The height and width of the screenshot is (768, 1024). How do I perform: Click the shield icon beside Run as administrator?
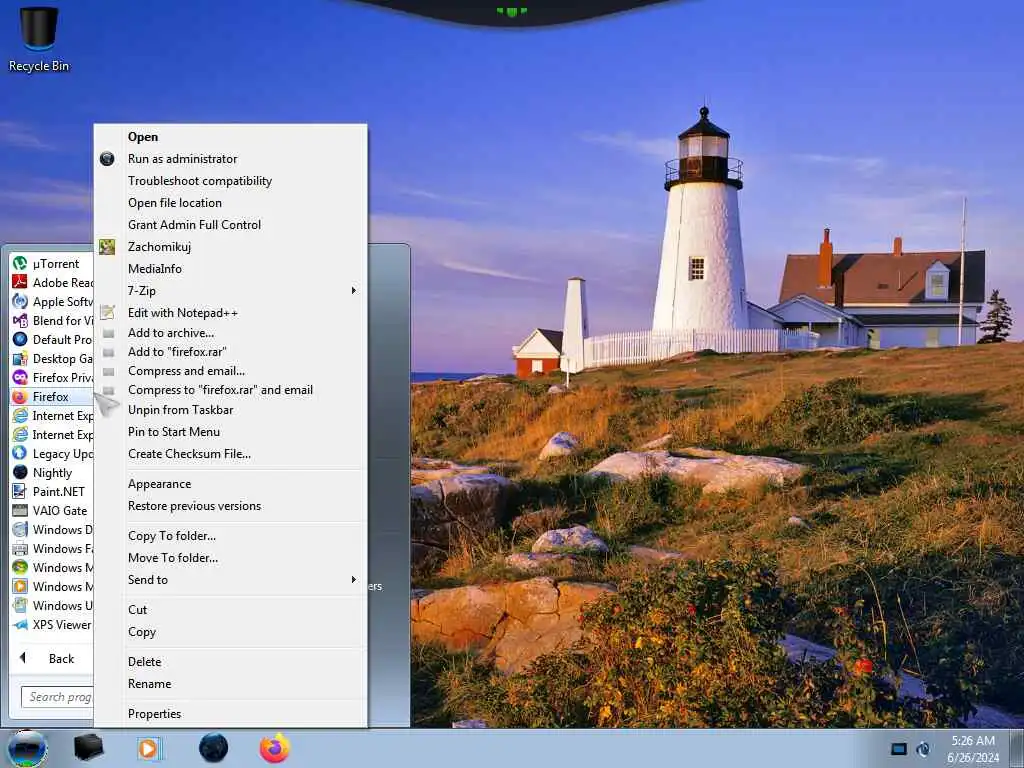coord(107,159)
